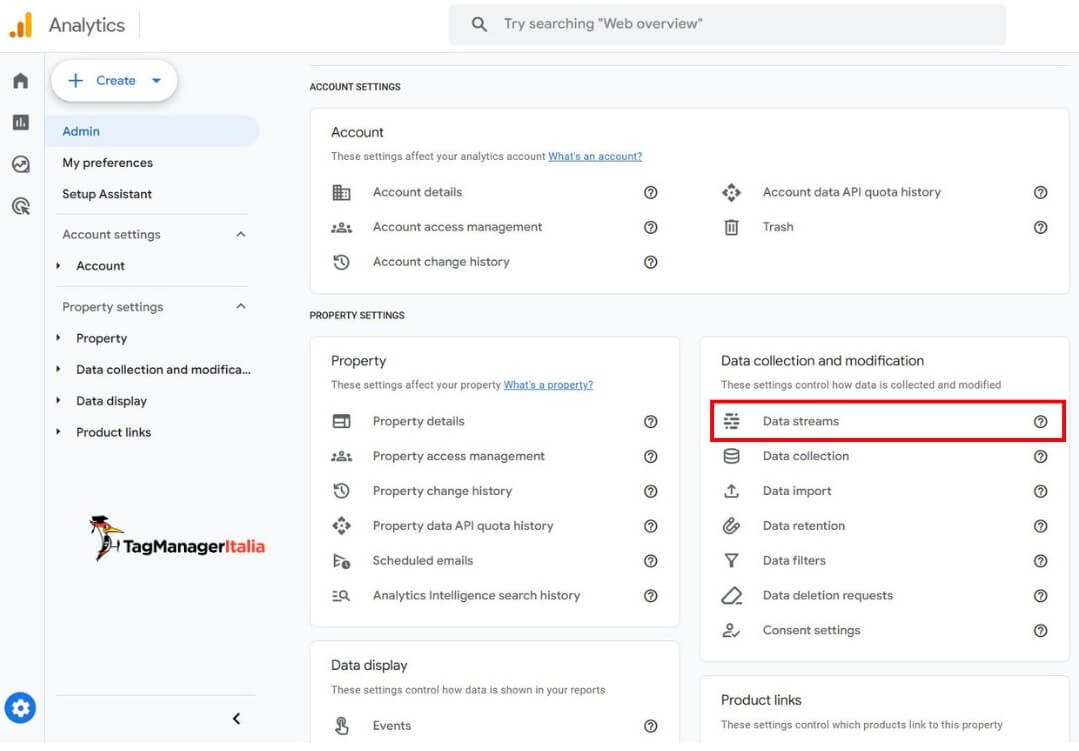Click the search magnifier icon
This screenshot has height=751, width=1079.
tap(479, 24)
